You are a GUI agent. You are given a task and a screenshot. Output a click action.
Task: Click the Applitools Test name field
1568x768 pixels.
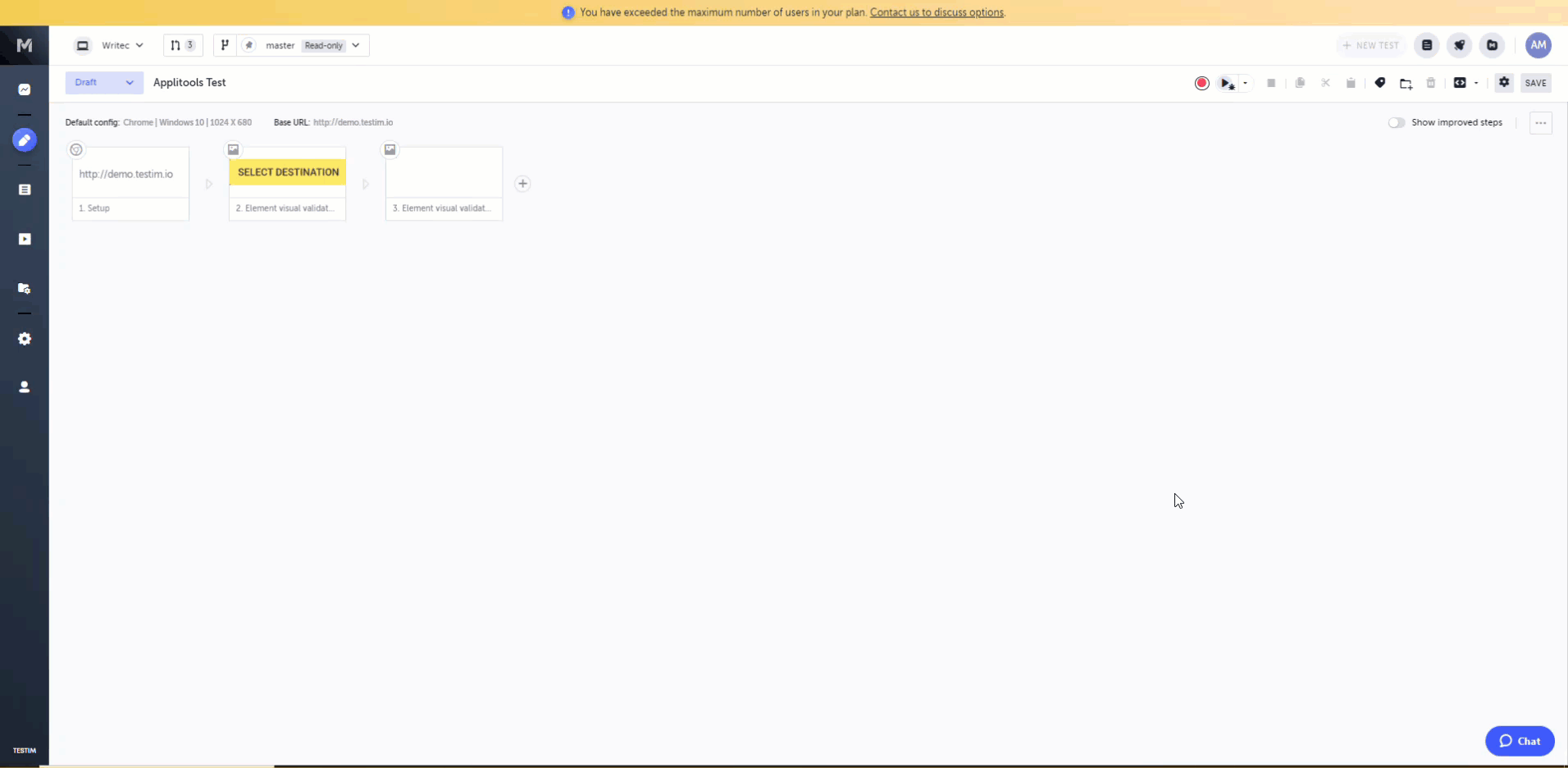point(189,83)
